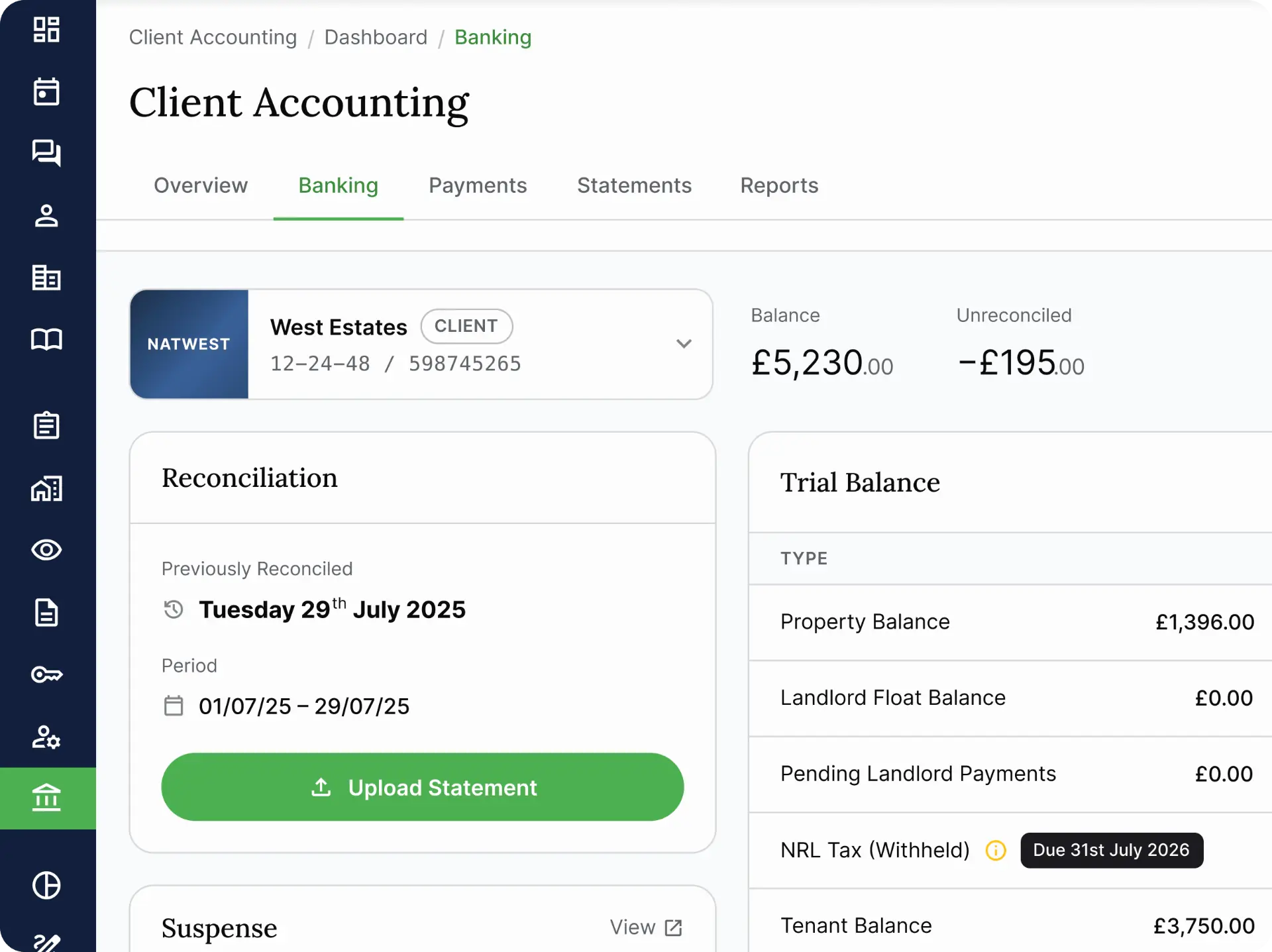1272x952 pixels.
Task: Select the bank accounting icon in sidebar
Action: coord(48,798)
